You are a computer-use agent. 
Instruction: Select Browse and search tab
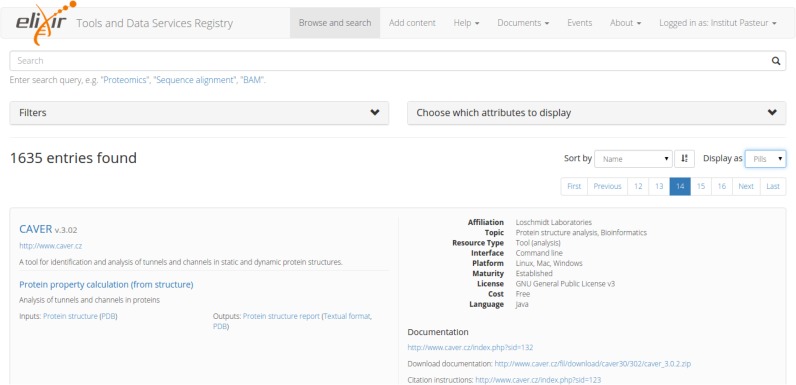335,23
